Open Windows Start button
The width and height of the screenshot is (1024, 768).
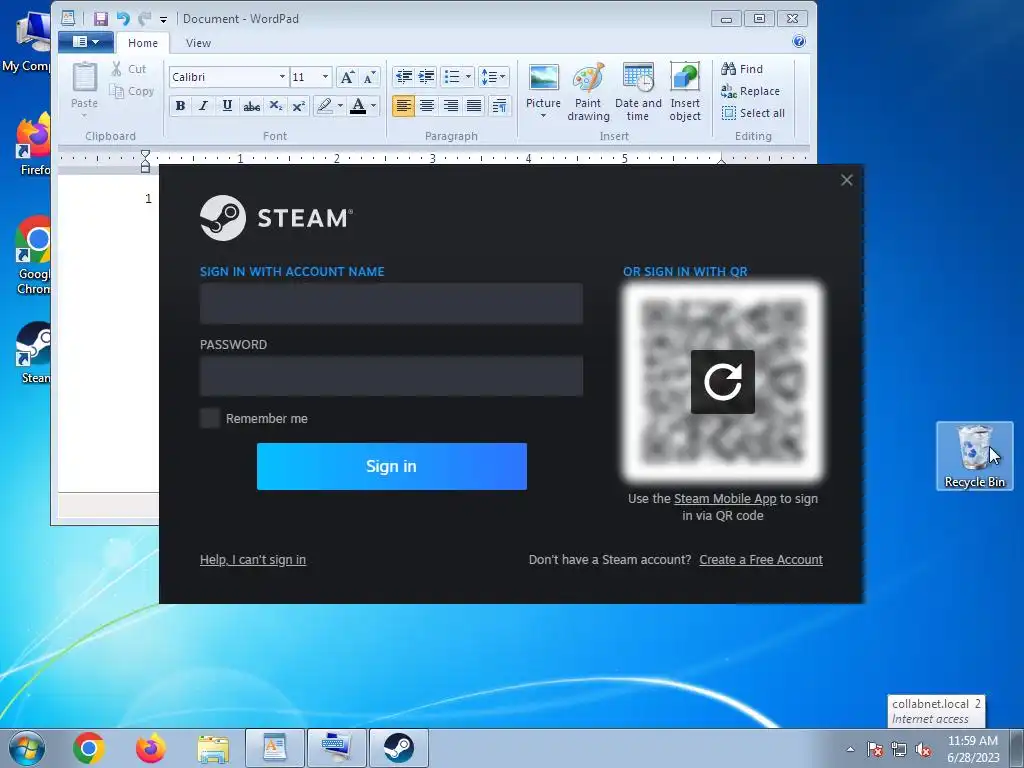pyautogui.click(x=27, y=748)
